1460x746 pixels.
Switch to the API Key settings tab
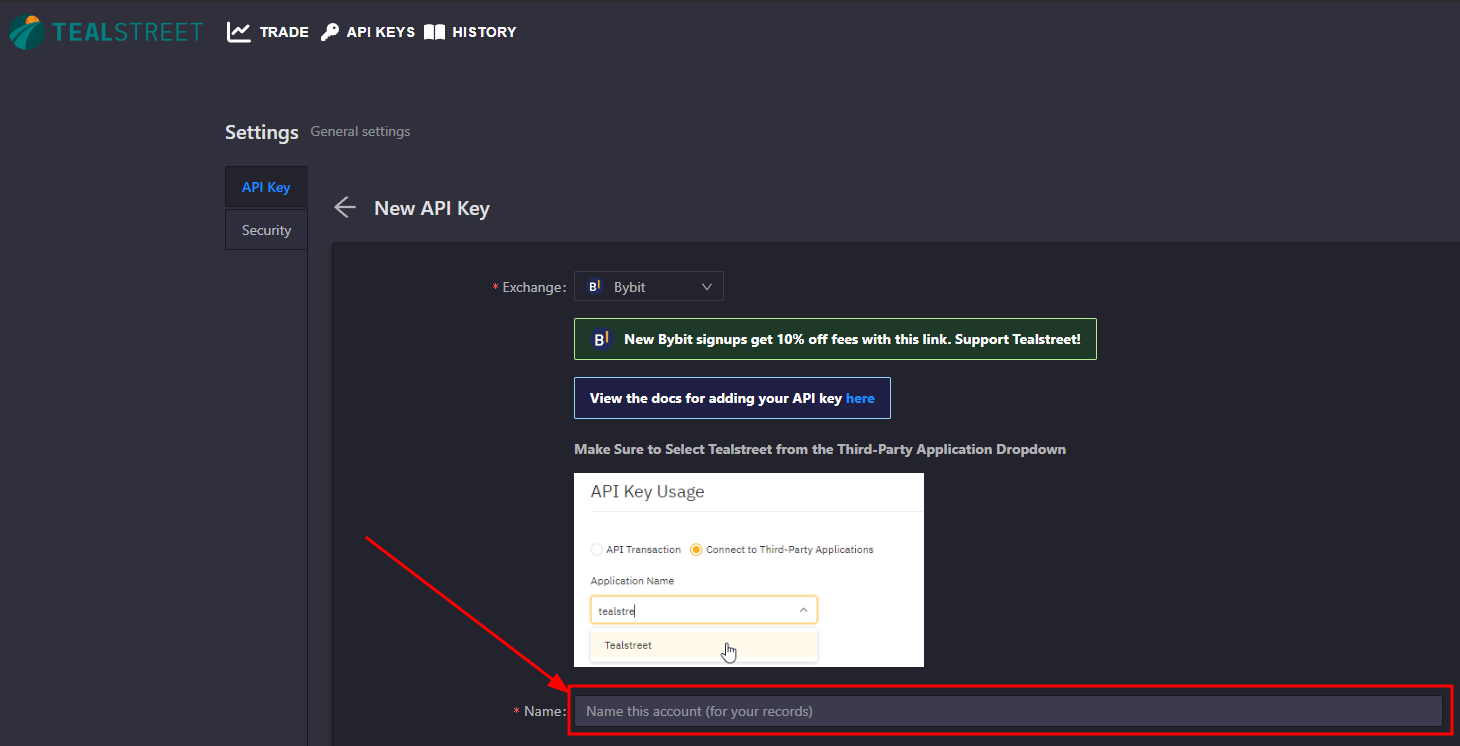(x=266, y=187)
